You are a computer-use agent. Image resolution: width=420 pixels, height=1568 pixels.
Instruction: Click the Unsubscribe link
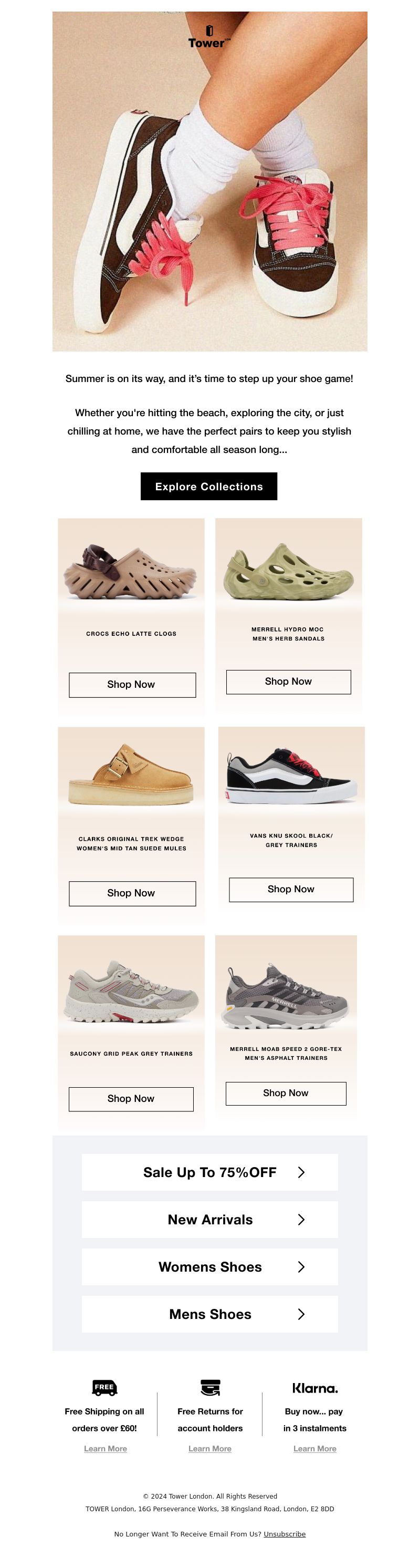[285, 1534]
